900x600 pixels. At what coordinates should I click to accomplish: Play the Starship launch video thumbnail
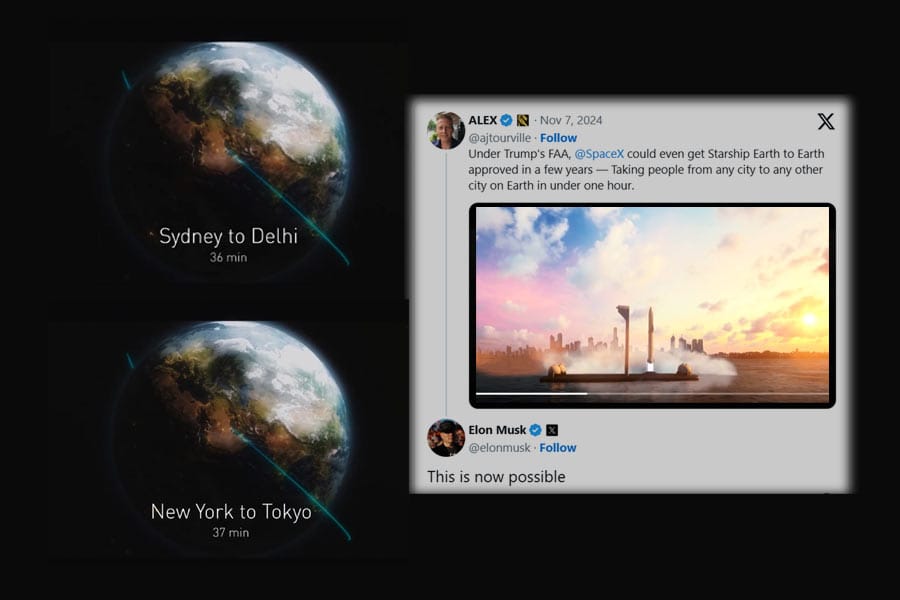click(651, 300)
